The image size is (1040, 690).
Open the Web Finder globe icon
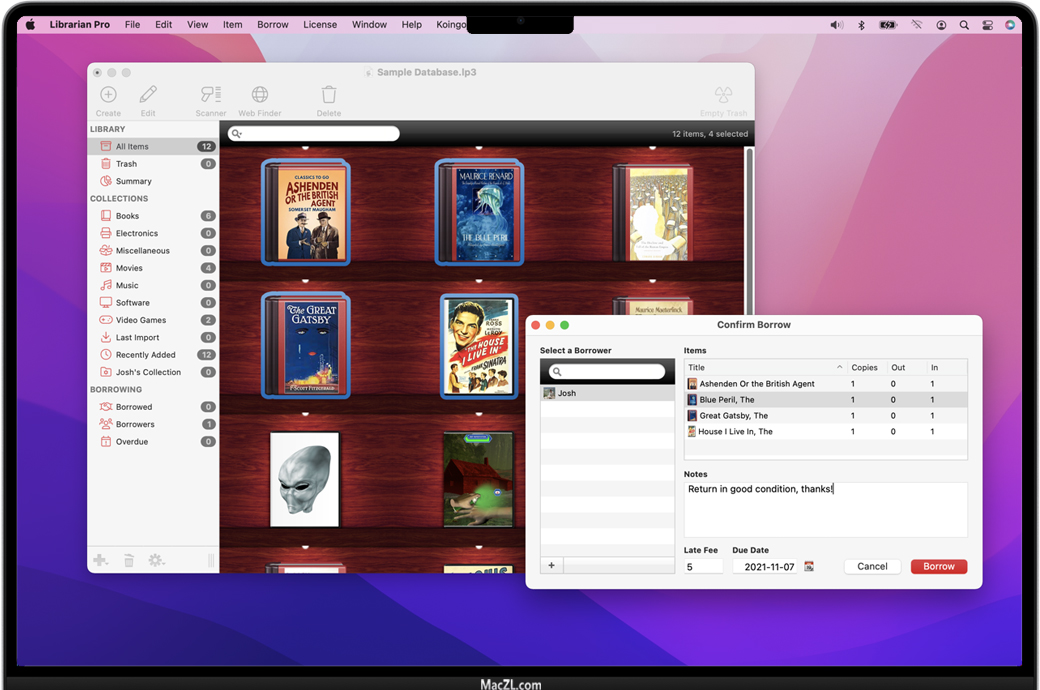pos(260,95)
